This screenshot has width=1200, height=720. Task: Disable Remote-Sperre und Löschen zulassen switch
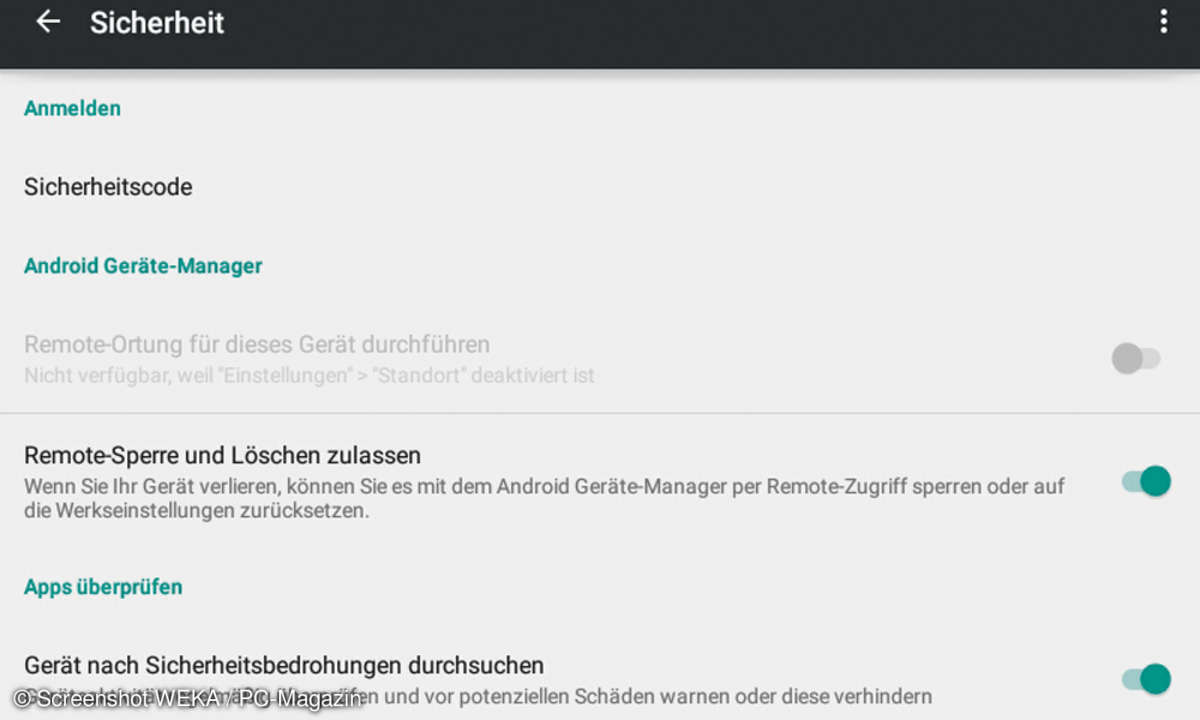1146,481
